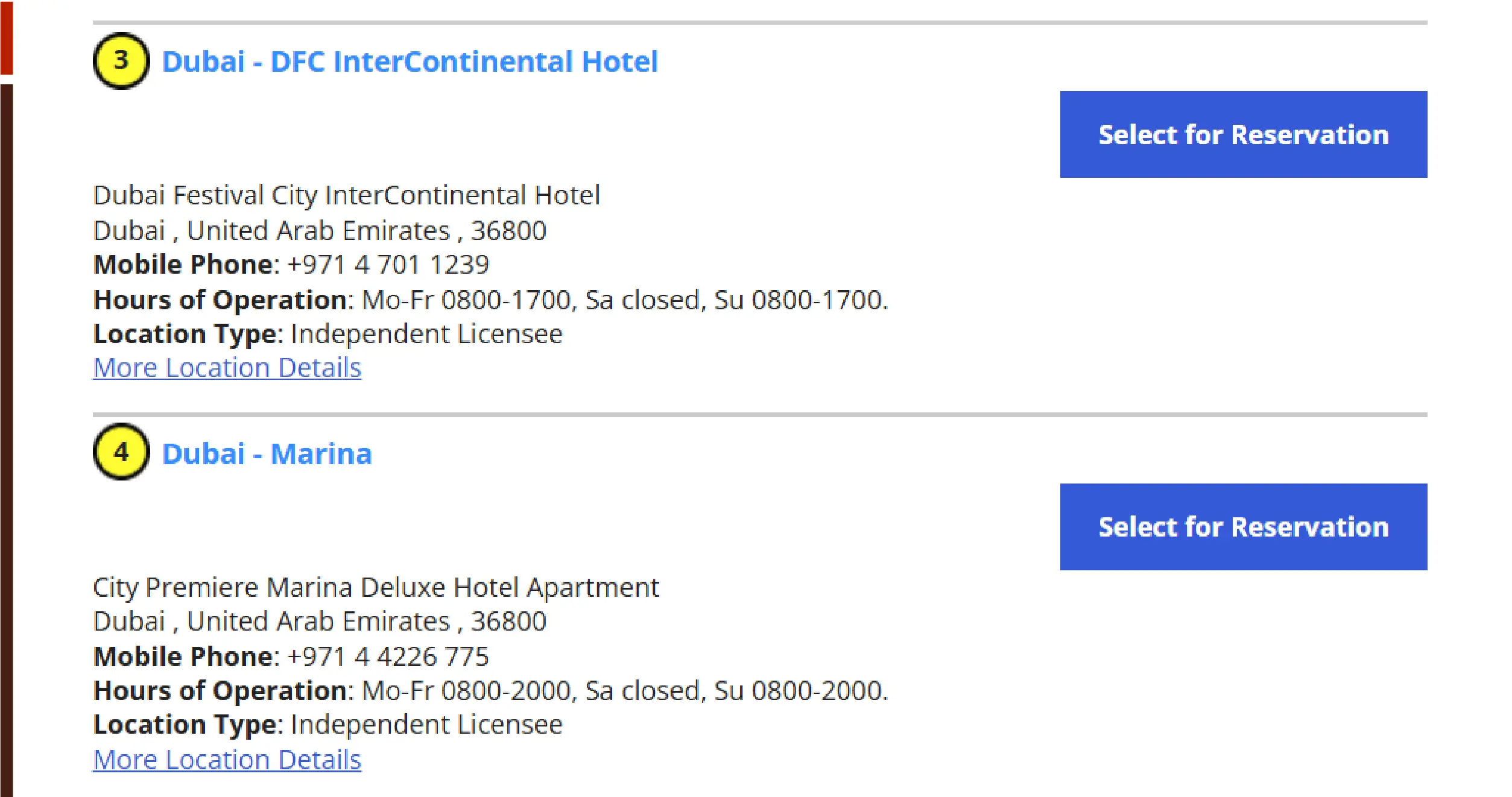1512x797 pixels.
Task: Click the yellow number 4 location marker
Action: (121, 452)
